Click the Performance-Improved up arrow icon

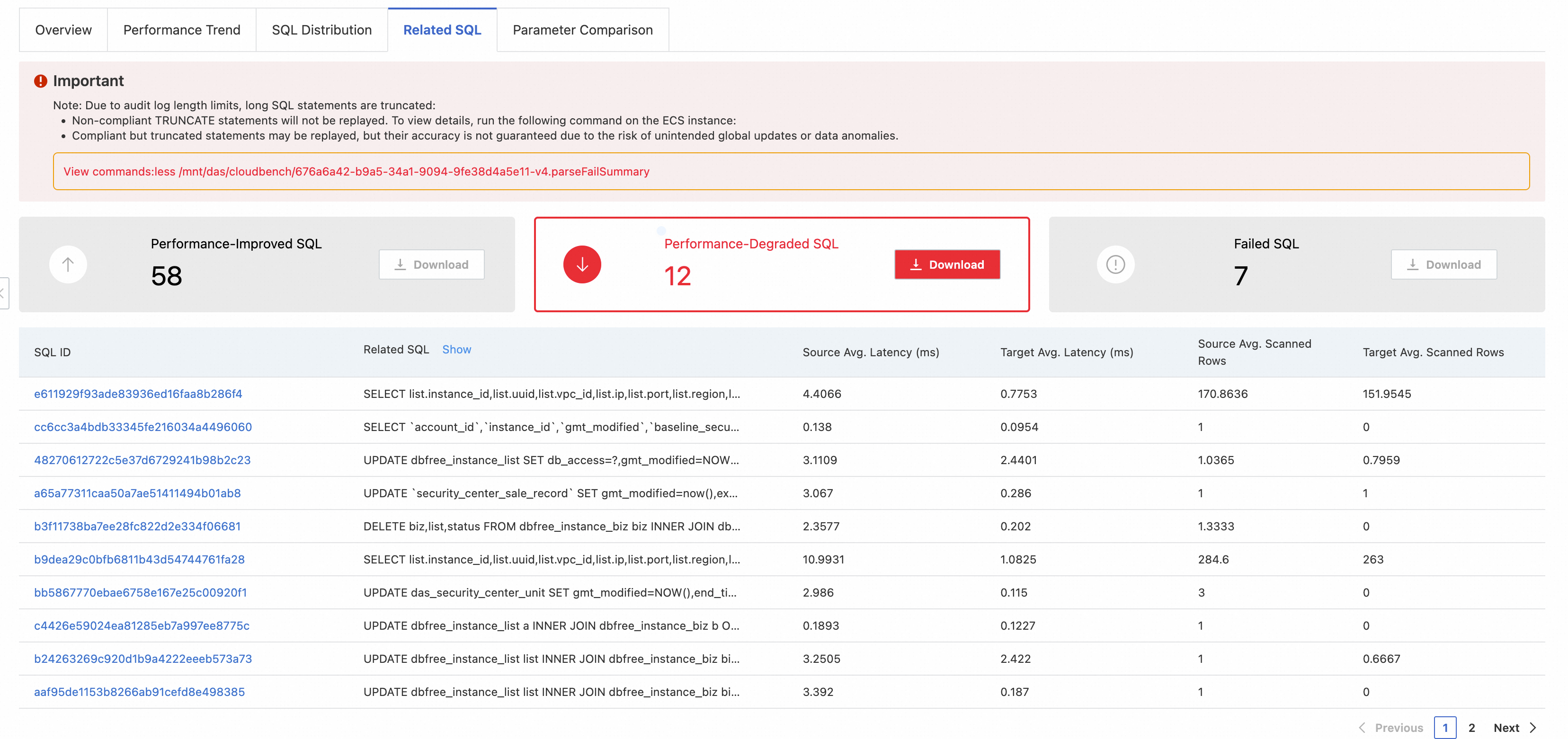[68, 264]
